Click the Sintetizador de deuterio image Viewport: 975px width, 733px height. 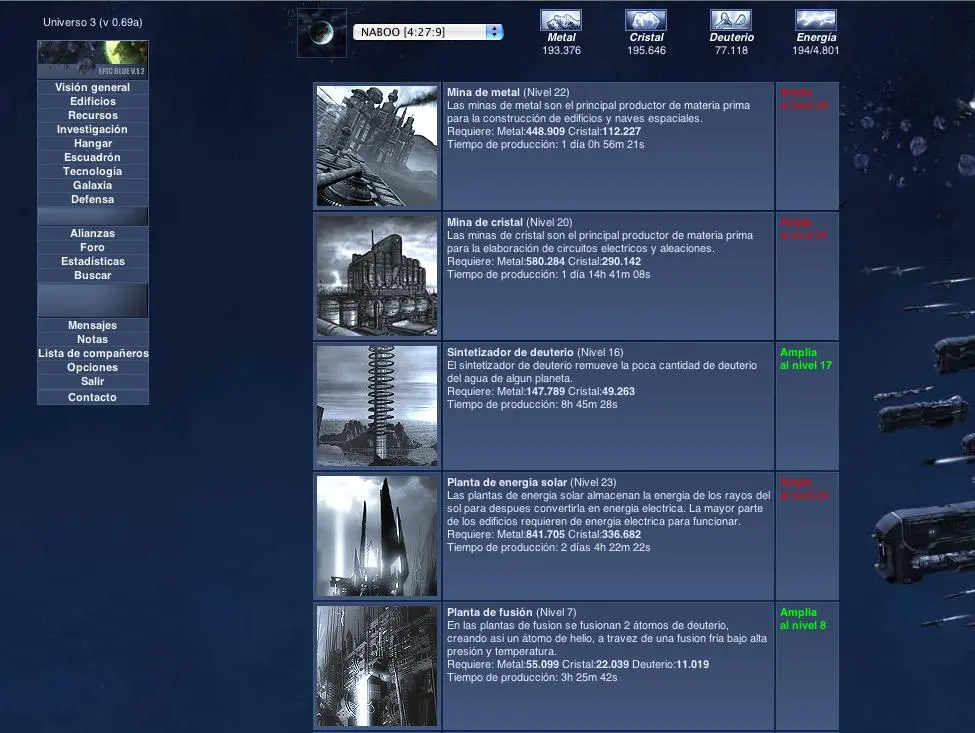point(377,406)
